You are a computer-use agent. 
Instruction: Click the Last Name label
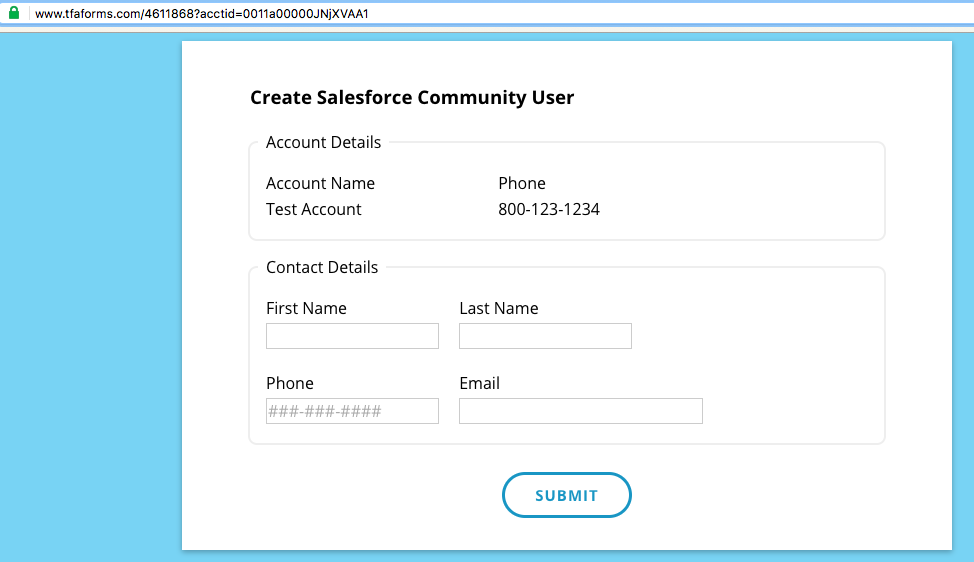tap(498, 308)
